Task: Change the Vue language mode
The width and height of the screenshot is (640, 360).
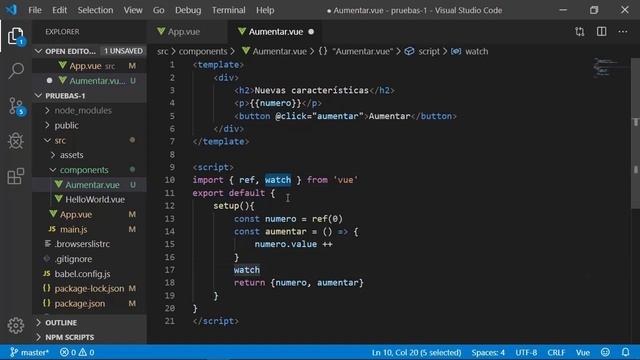Action: tap(582, 352)
